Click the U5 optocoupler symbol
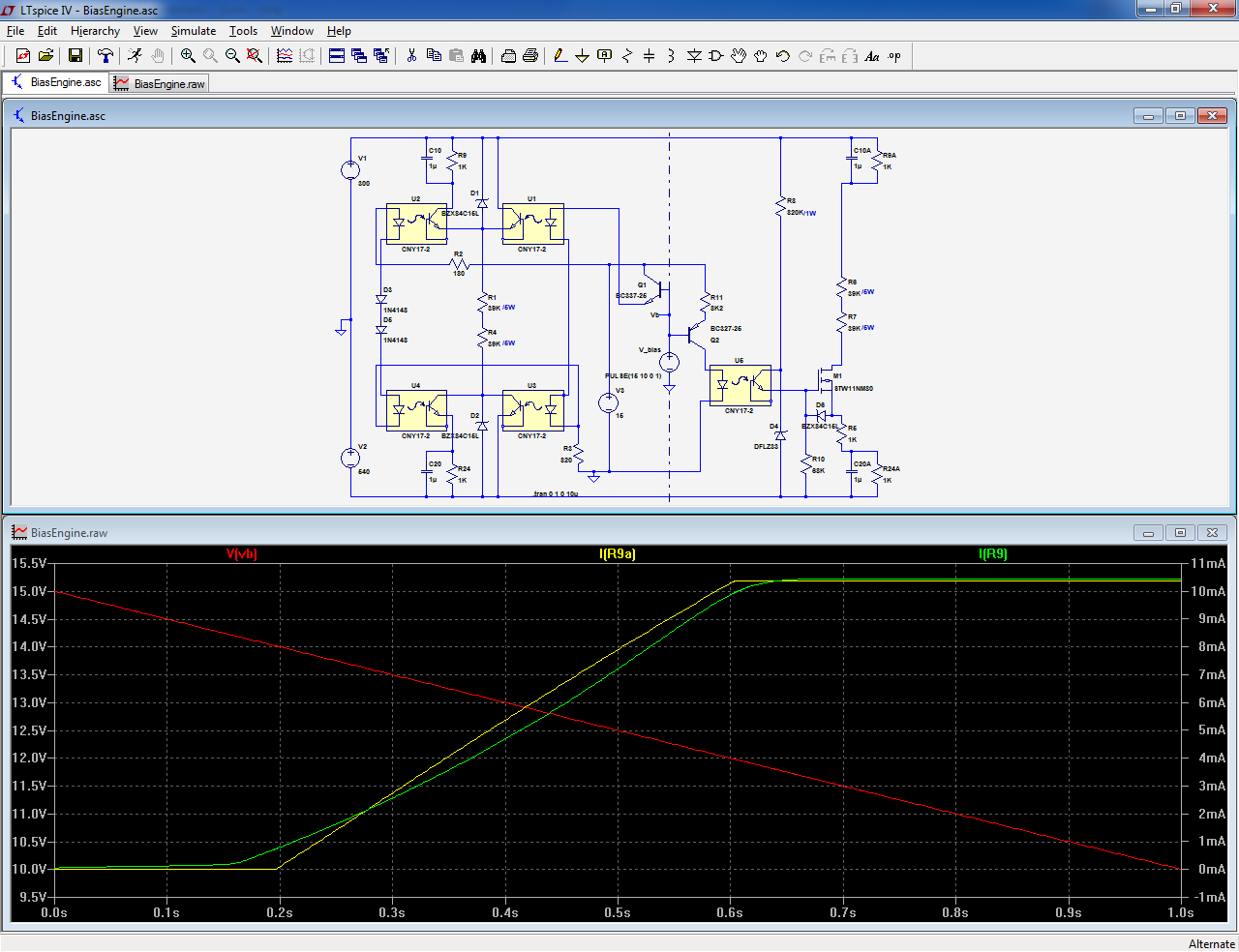1239x952 pixels. coord(740,385)
